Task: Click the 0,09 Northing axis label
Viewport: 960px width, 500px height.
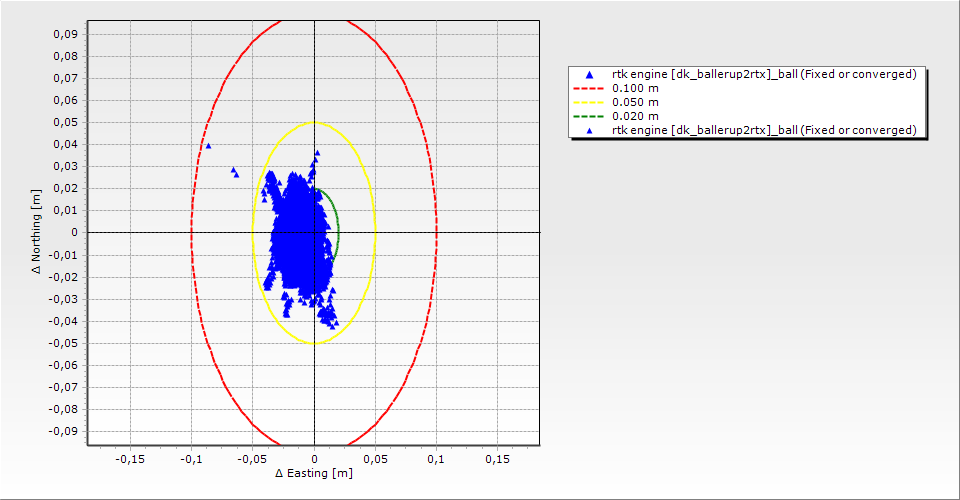Action: 66,34
